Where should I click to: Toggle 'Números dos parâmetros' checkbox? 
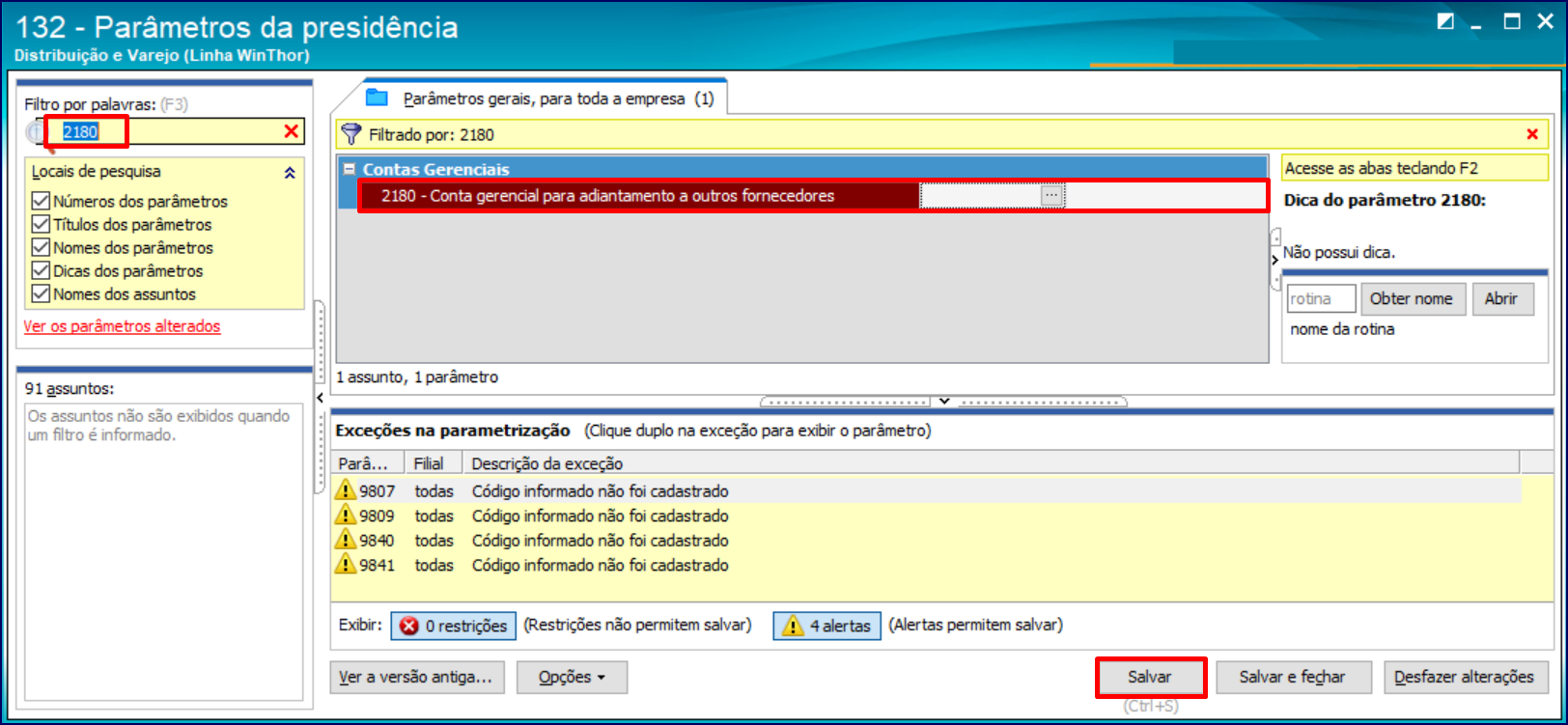coord(41,201)
